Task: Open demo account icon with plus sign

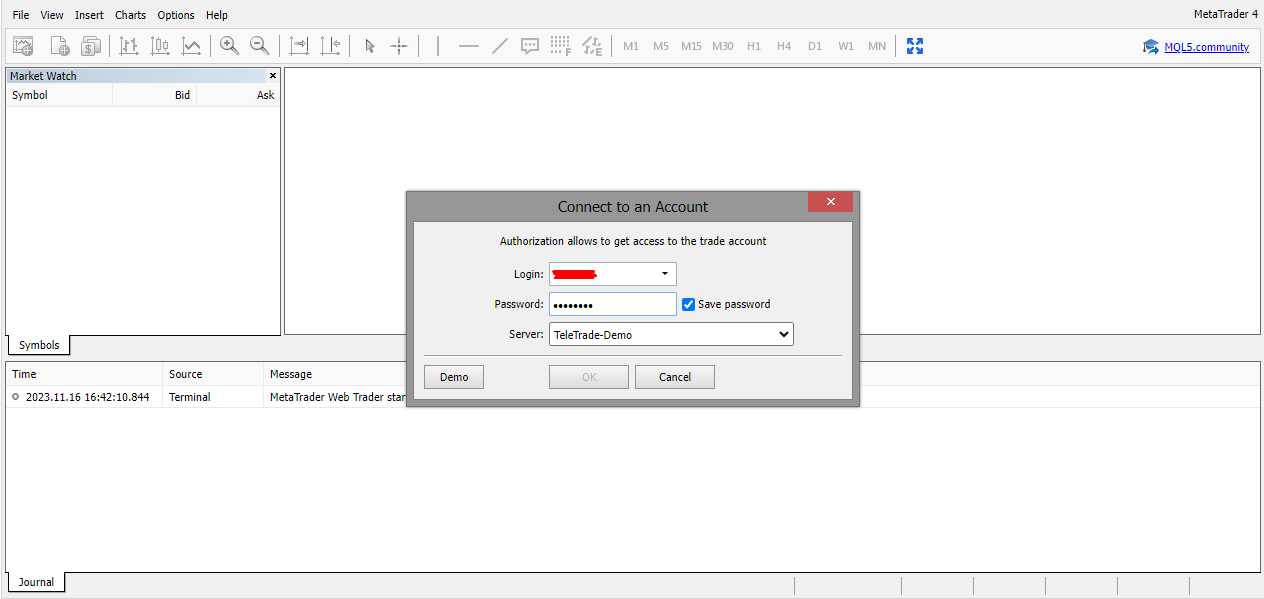Action: pos(59,45)
